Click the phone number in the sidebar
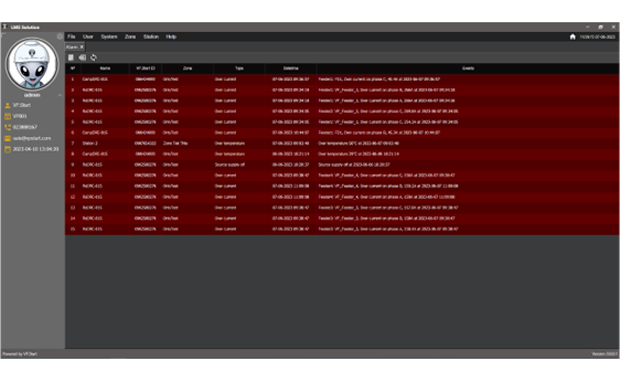Image resolution: width=620 pixels, height=380 pixels. [x=25, y=127]
